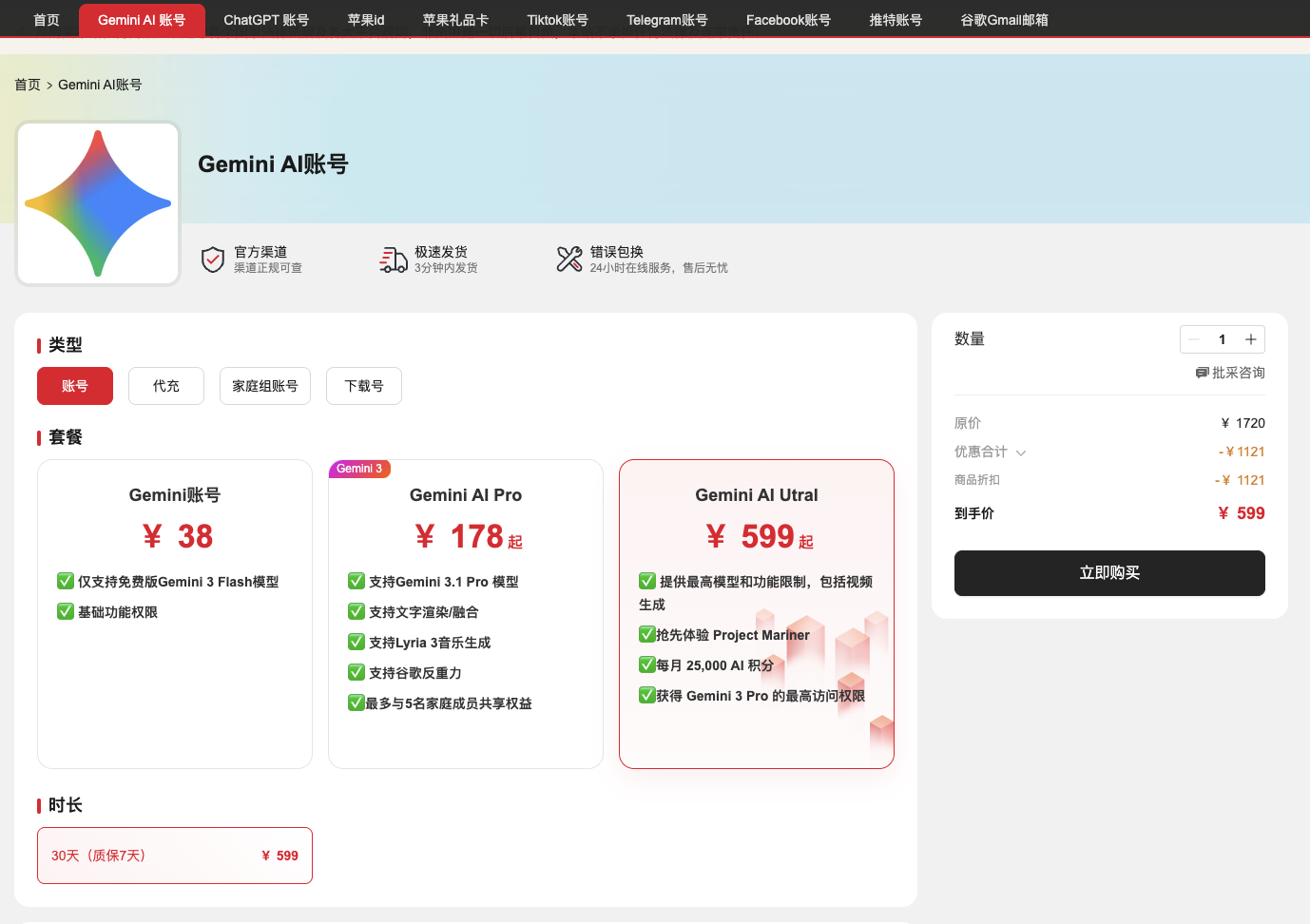The height and width of the screenshot is (924, 1310).
Task: Click checkmark icon beside 每月 25,000 AI 积分
Action: pyautogui.click(x=647, y=664)
